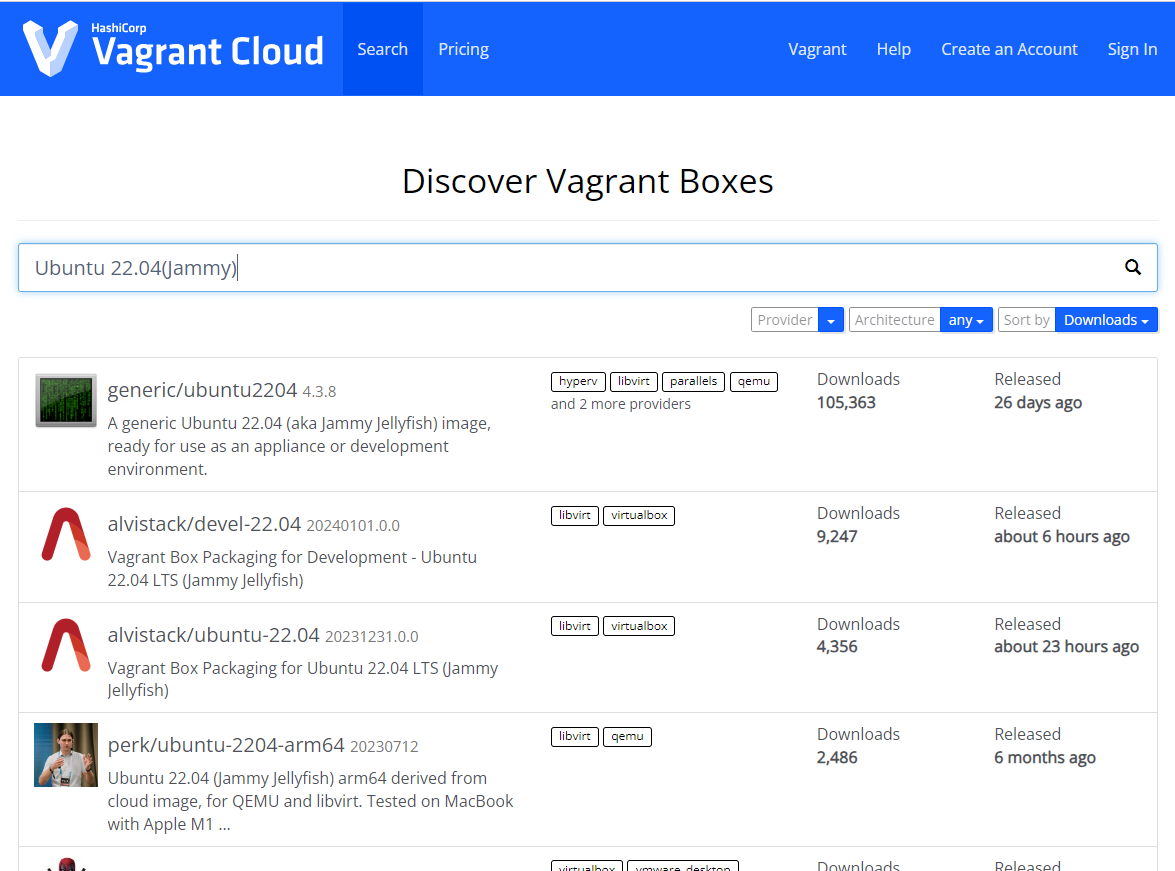Image resolution: width=1175 pixels, height=871 pixels.
Task: Open the alvistack/ubuntu-22.04 box link
Action: (x=214, y=635)
